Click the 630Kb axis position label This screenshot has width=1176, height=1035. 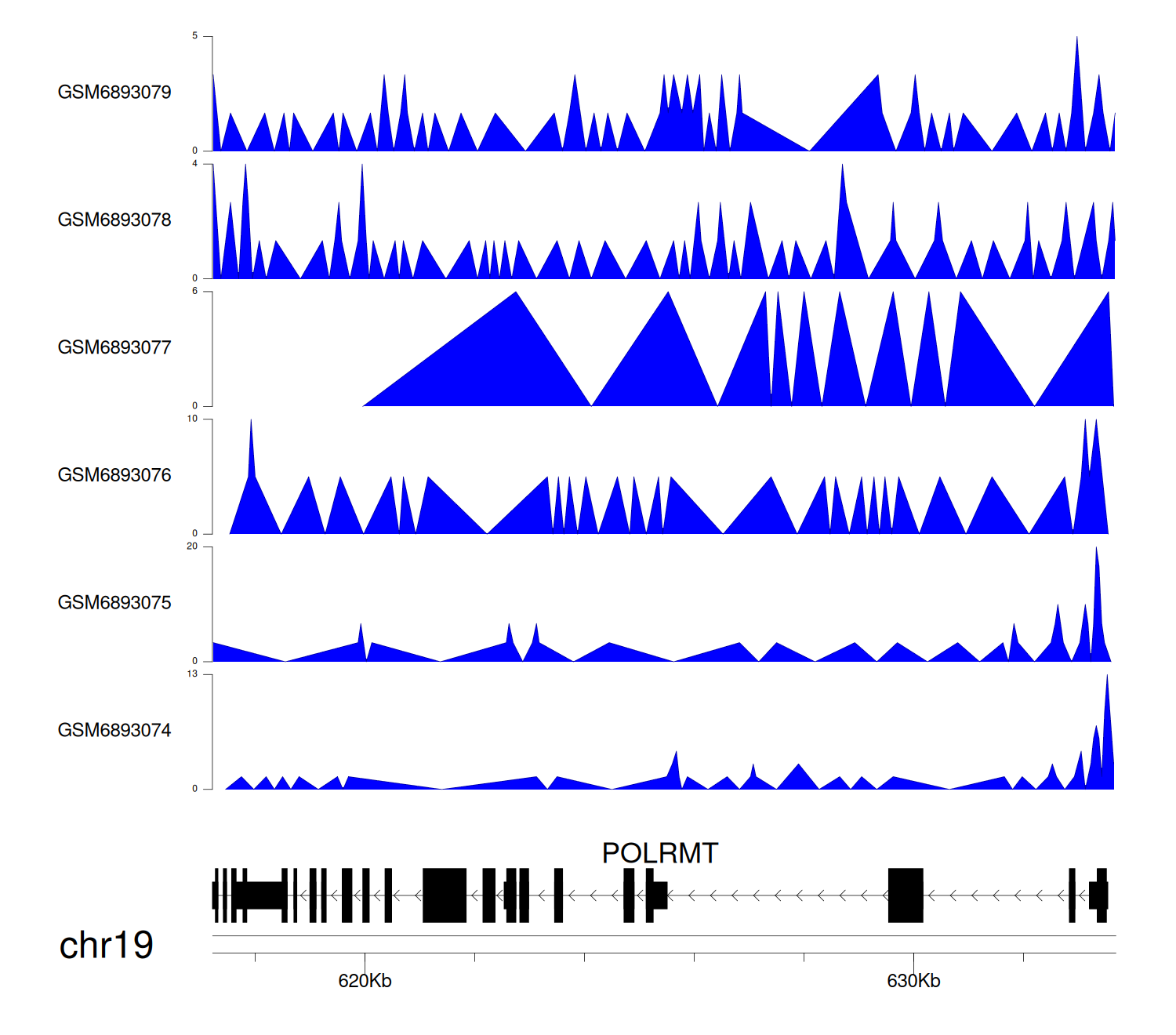(913, 982)
